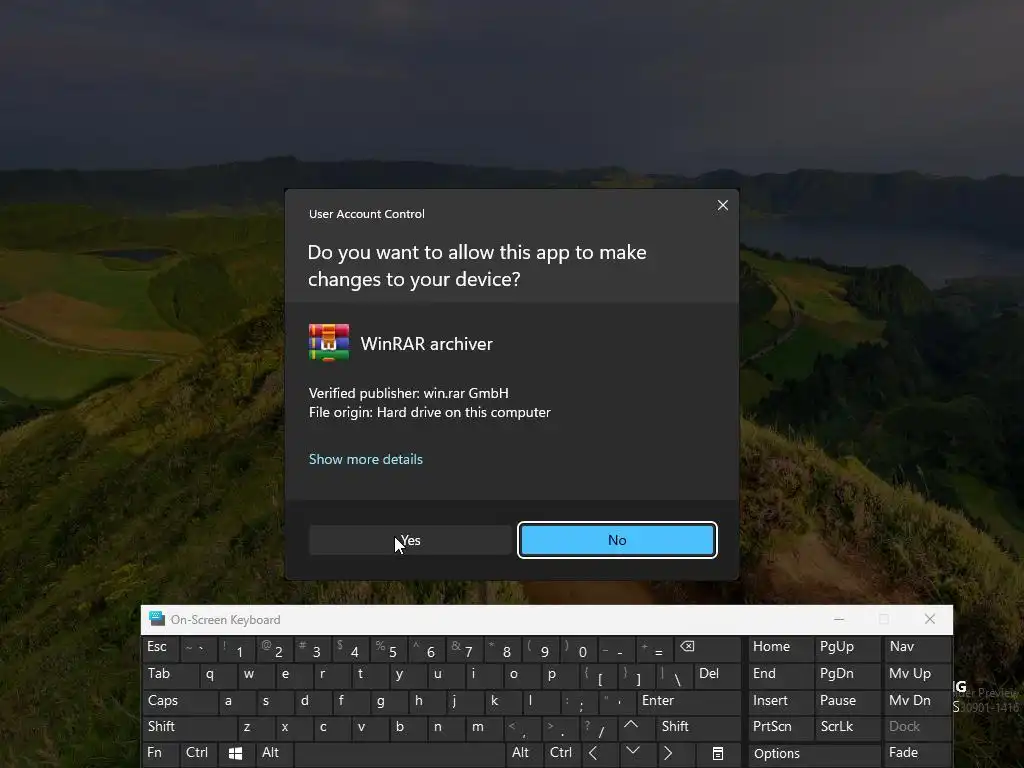Tap the Pause key
This screenshot has width=1024, height=768.
847,701
